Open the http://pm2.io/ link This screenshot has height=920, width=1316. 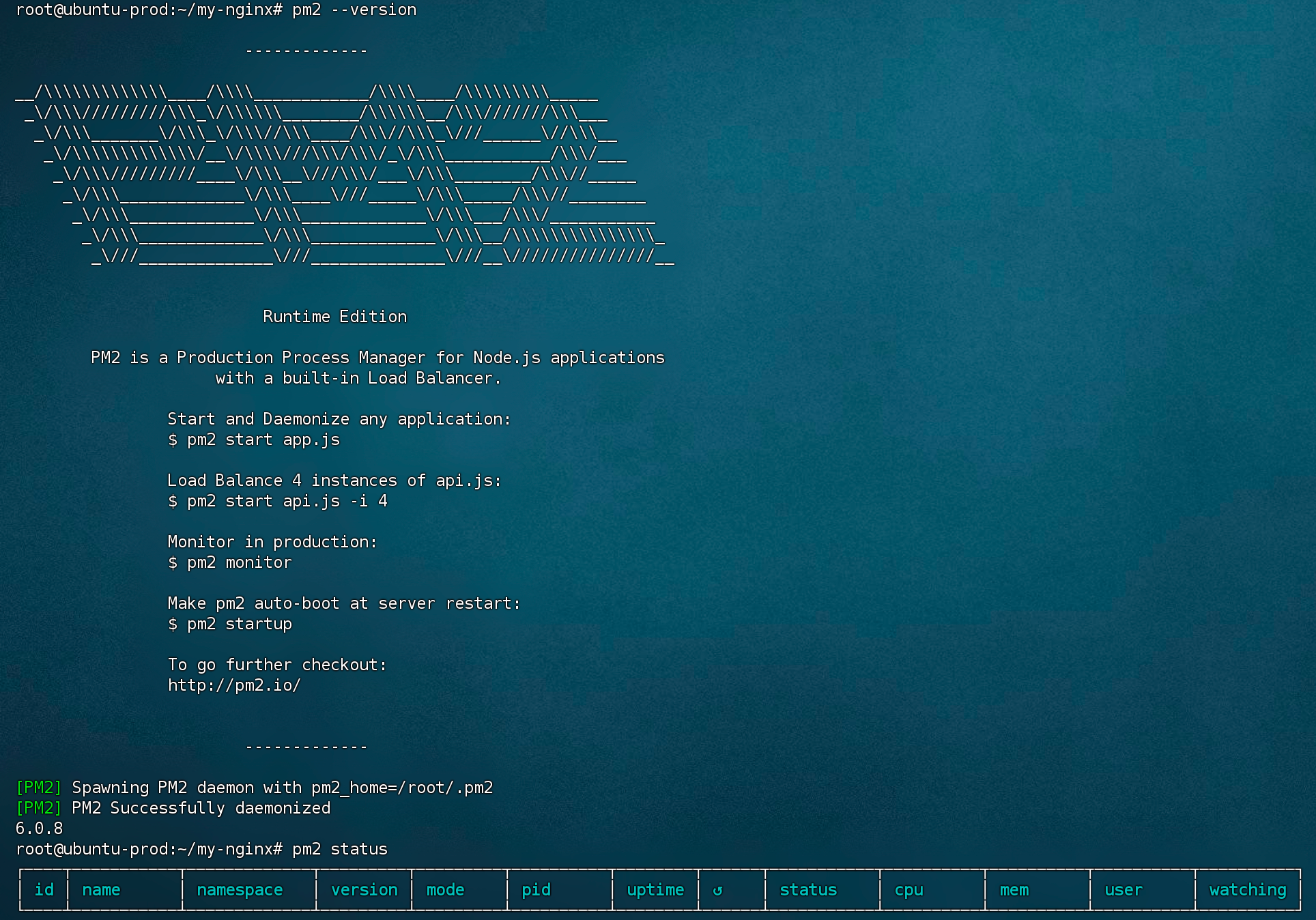click(234, 685)
